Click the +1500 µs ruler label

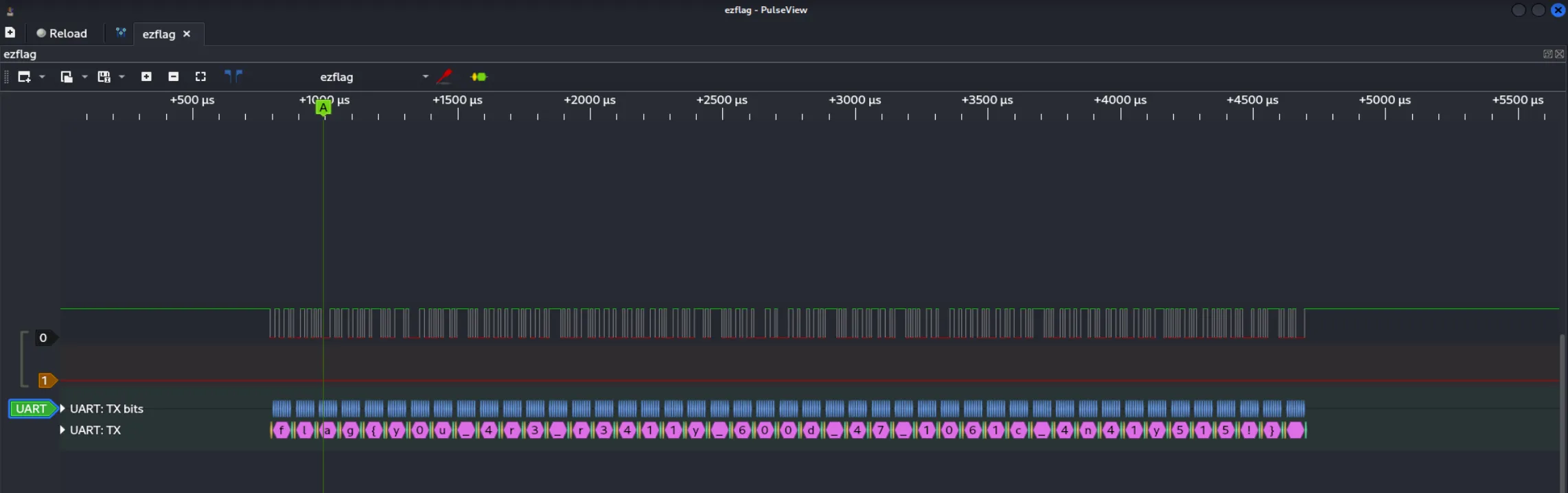(457, 100)
